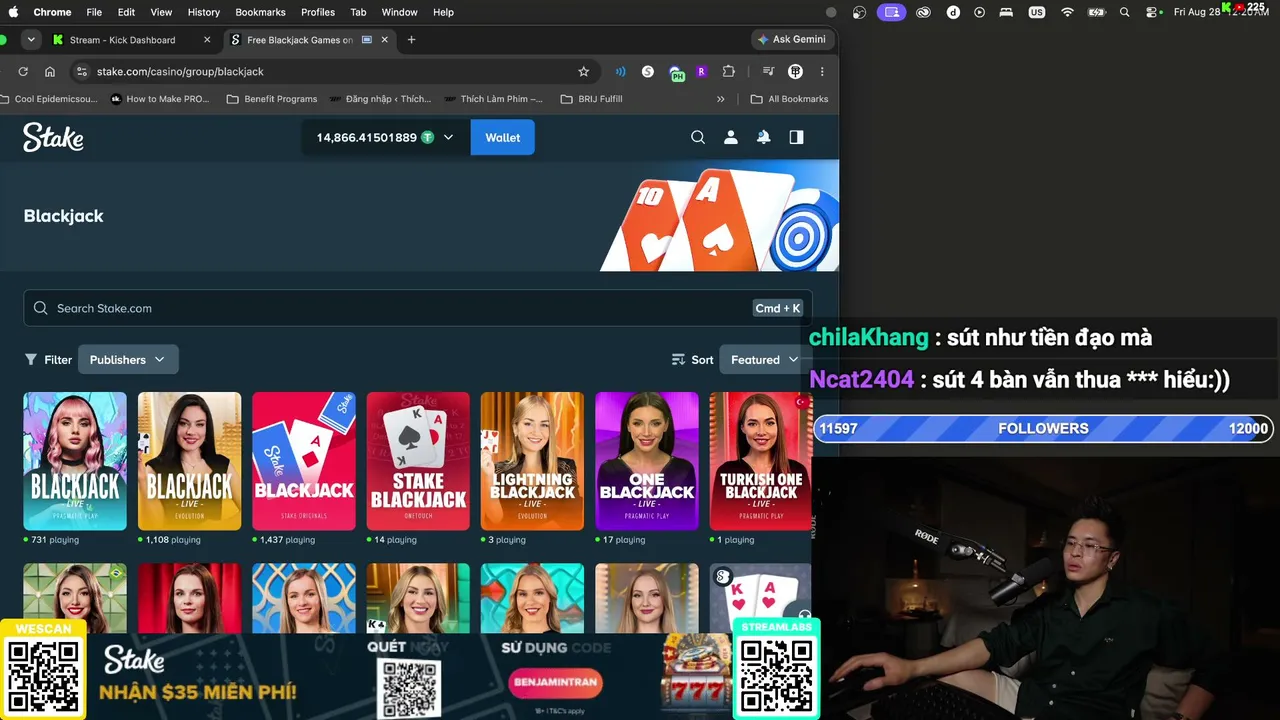Open the Chrome app menu
The height and width of the screenshot is (720, 1280).
point(52,12)
